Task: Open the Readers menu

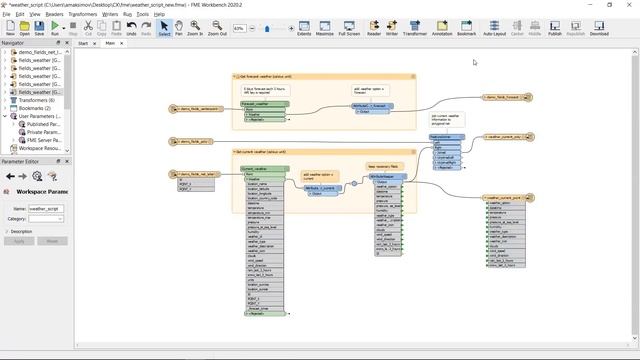Action: click(54, 14)
